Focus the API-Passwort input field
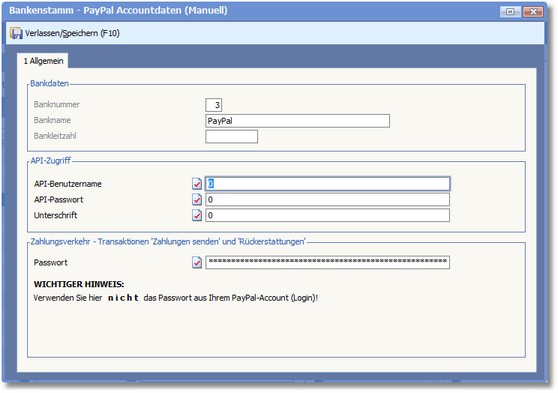 [x=328, y=199]
